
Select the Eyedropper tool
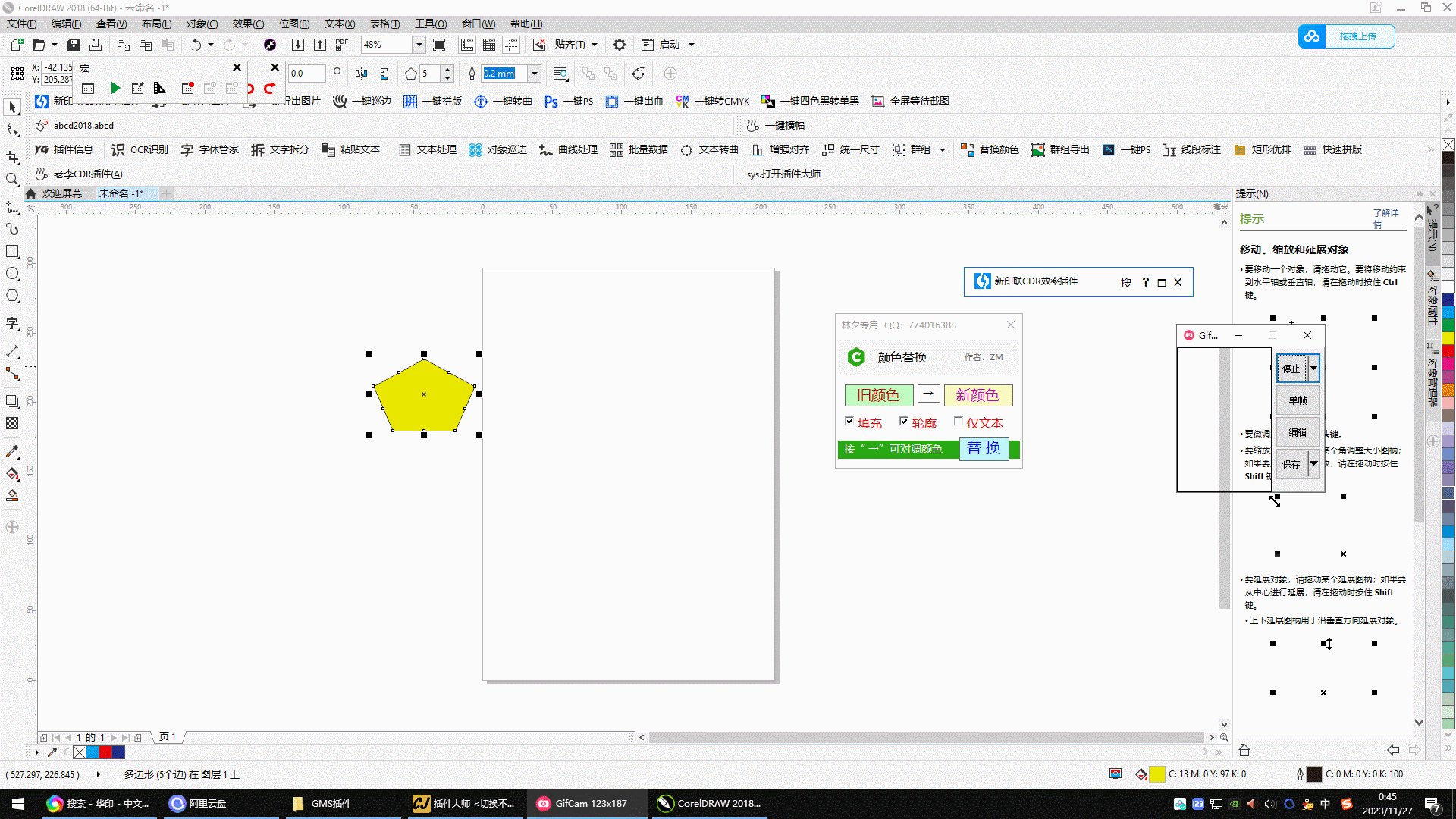point(13,452)
